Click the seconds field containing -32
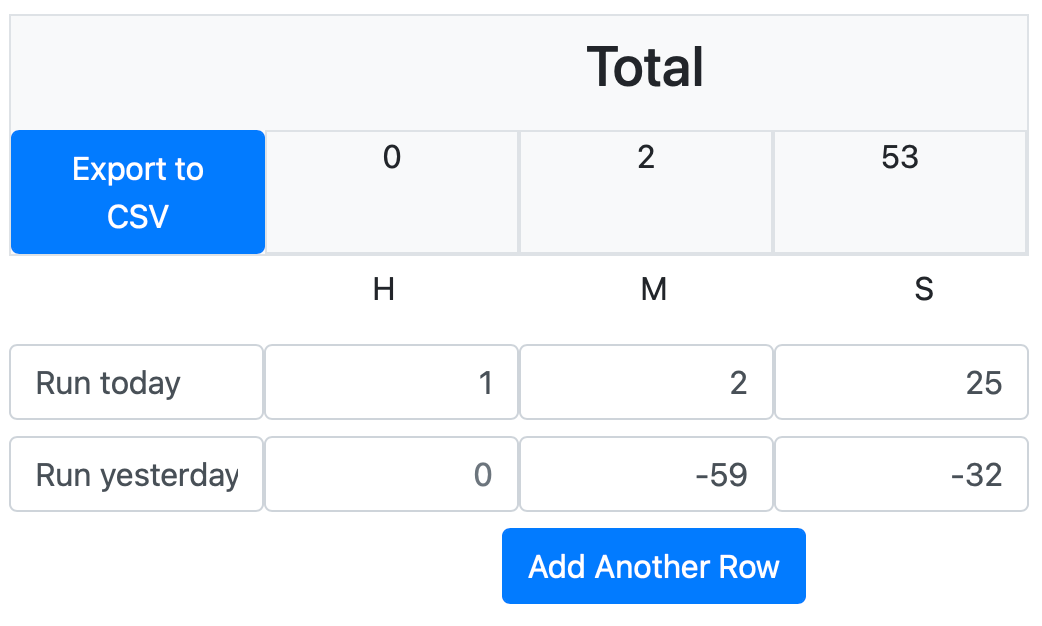 (901, 474)
